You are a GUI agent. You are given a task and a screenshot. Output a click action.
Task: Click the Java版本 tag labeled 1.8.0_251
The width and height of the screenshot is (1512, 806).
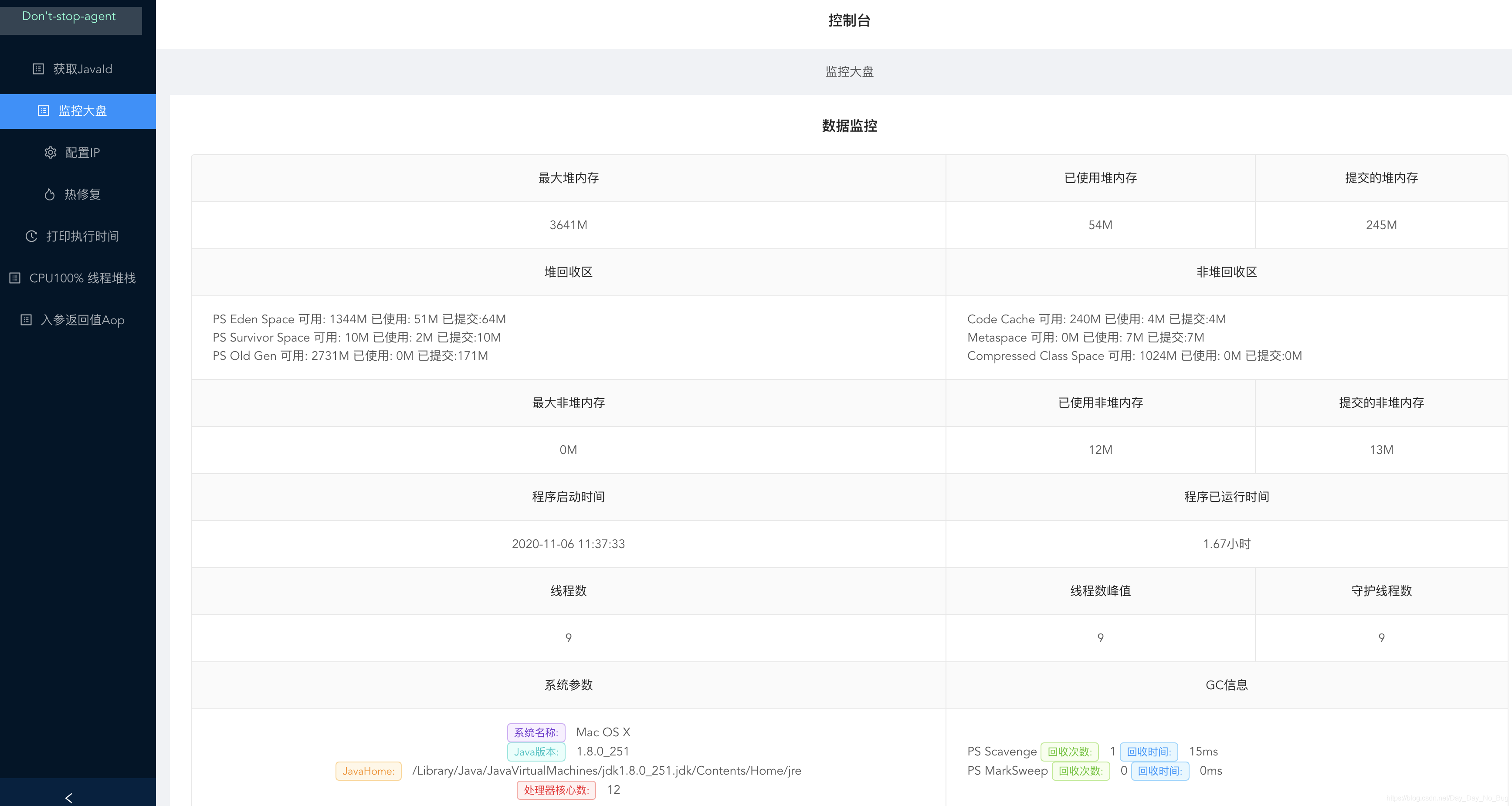[536, 752]
